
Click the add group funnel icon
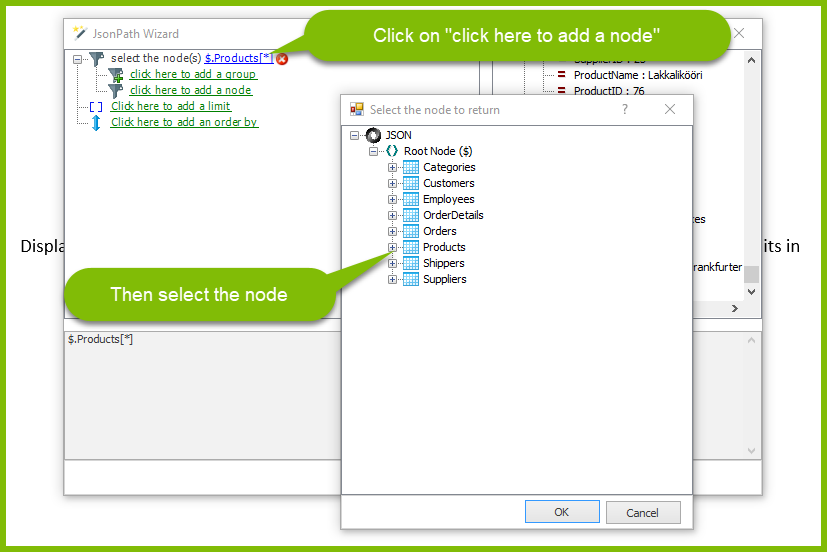coord(116,75)
